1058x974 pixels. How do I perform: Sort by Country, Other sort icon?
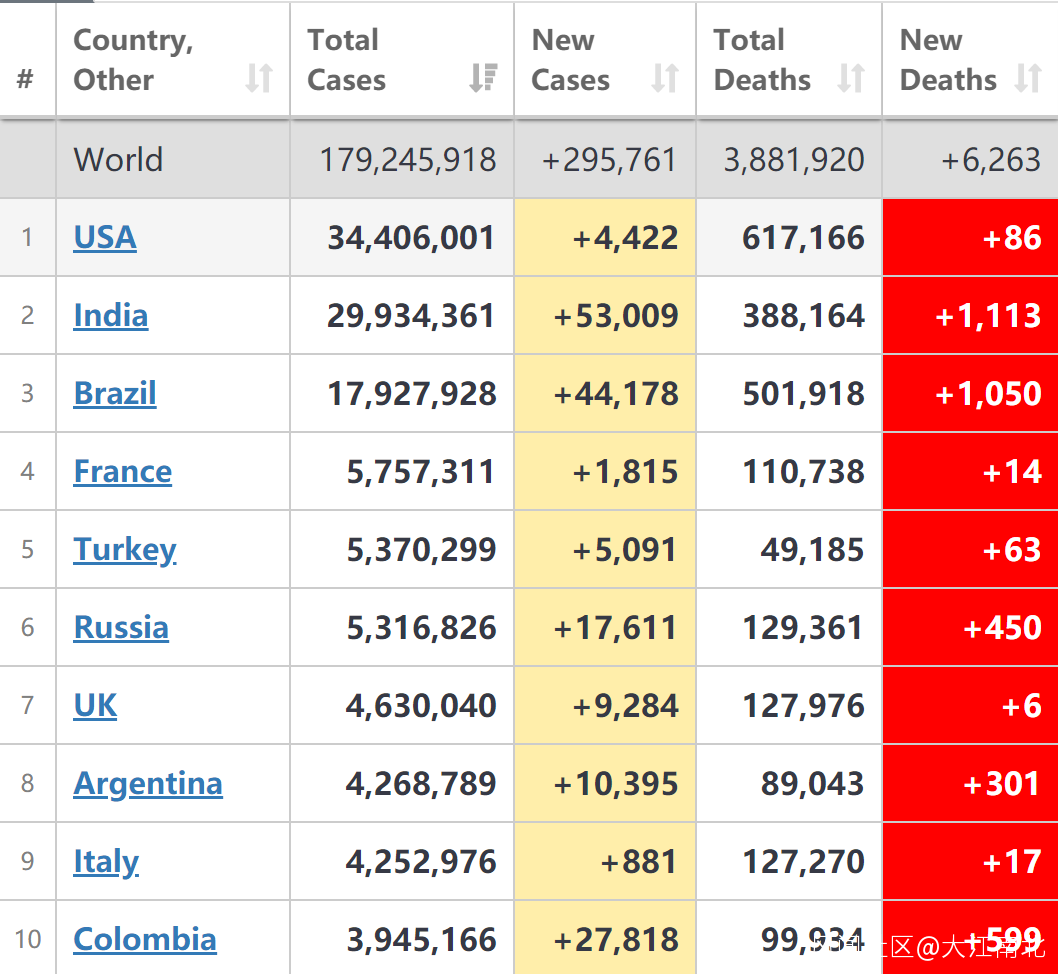(x=259, y=78)
